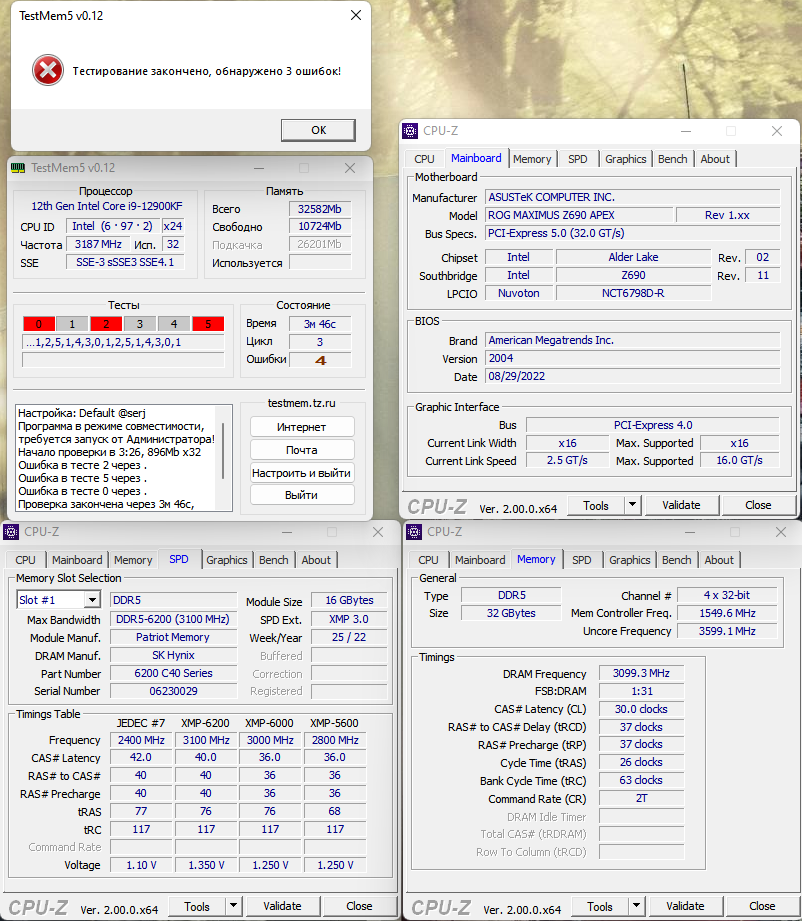Select red test 5 indicator in TestMem5
The width and height of the screenshot is (802, 921).
click(208, 324)
